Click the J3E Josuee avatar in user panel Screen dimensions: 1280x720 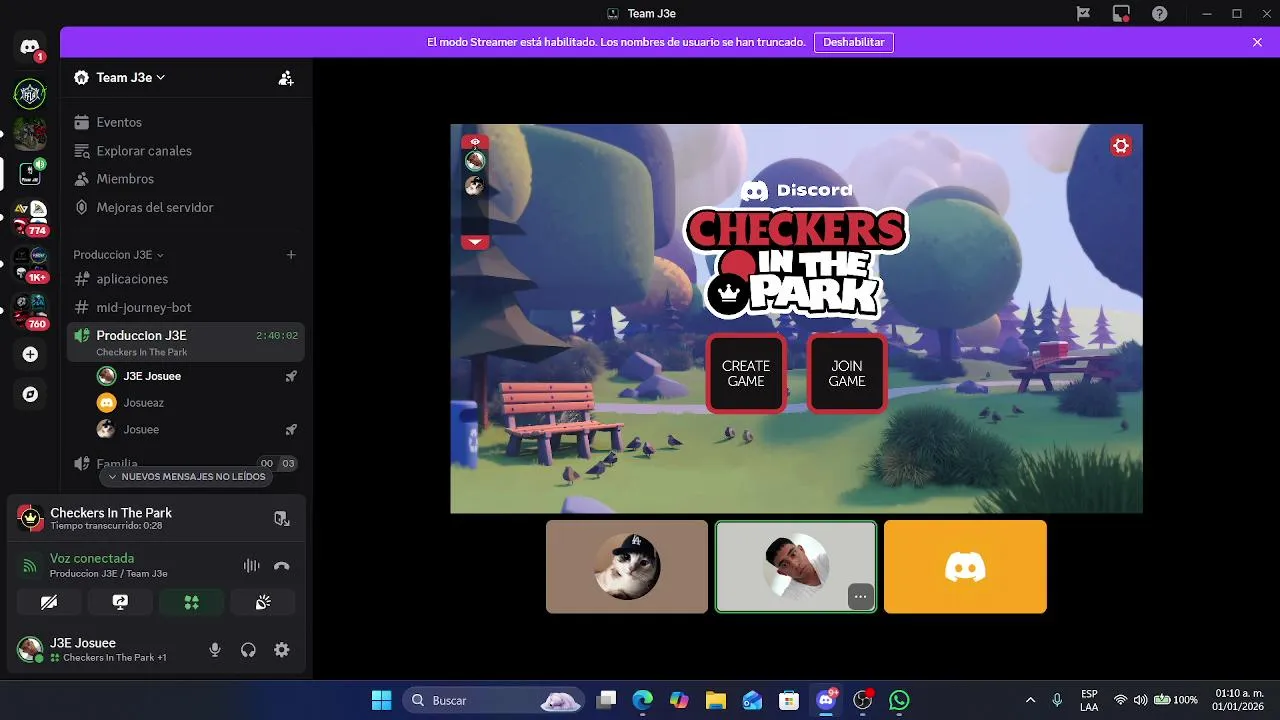point(30,649)
